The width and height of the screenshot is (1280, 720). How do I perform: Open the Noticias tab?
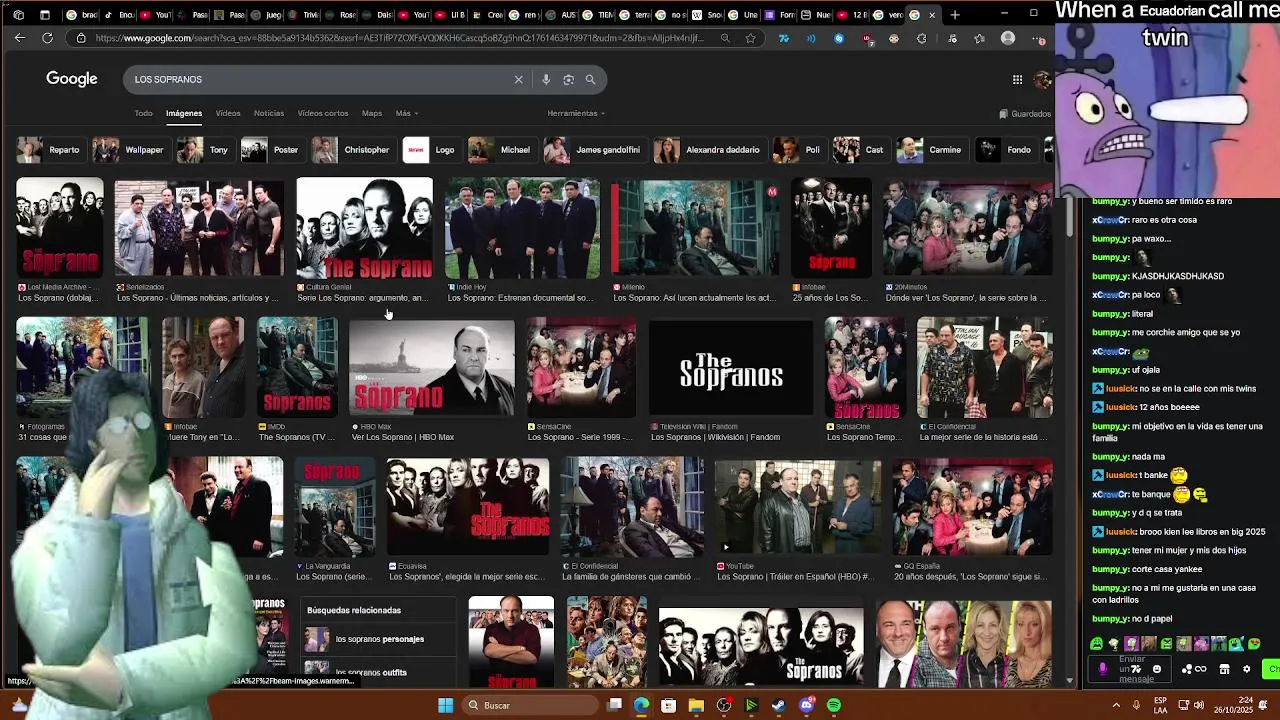coord(269,113)
